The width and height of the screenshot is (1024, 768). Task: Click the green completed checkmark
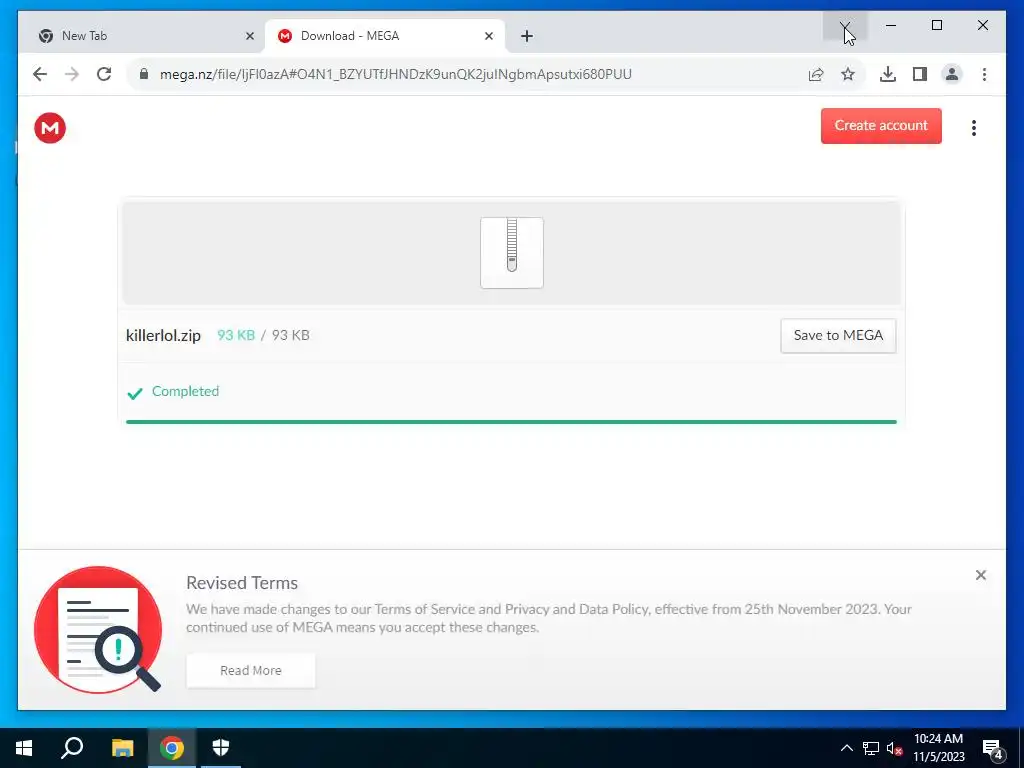tap(135, 393)
